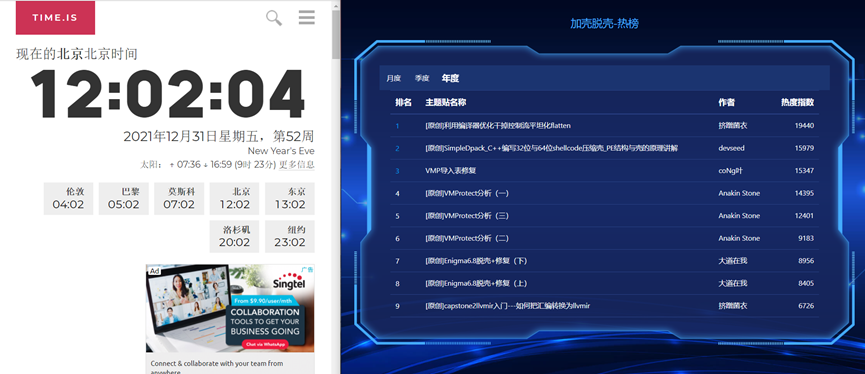Click heat value 19440

(804, 126)
